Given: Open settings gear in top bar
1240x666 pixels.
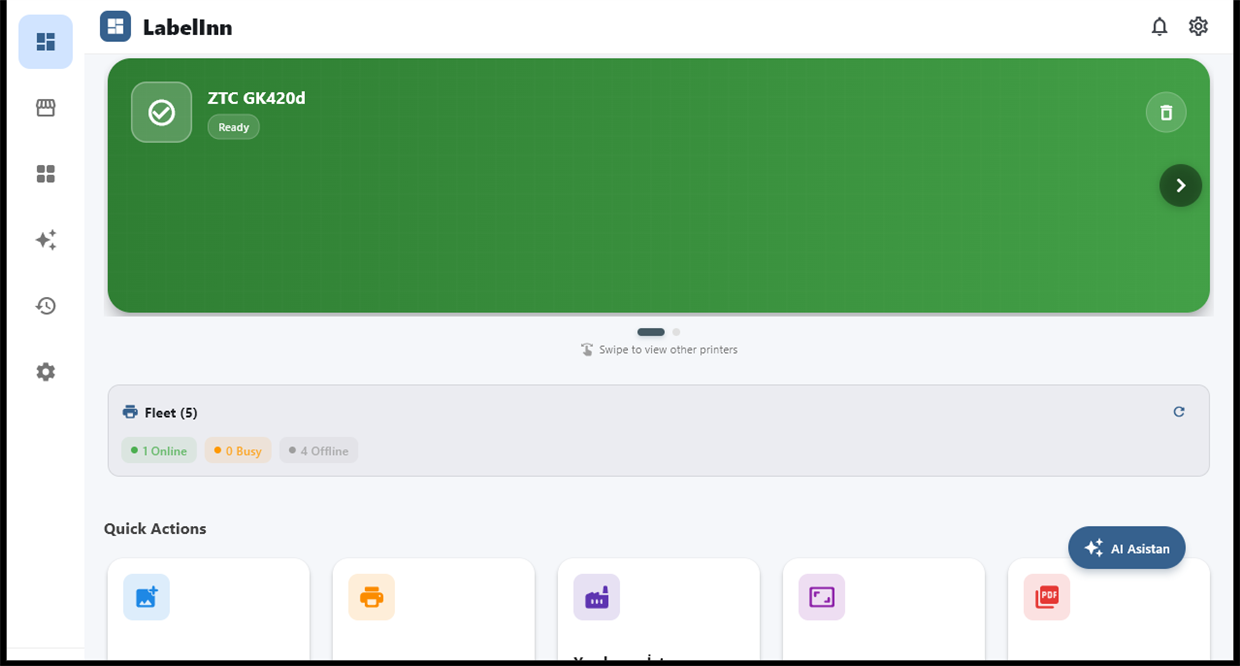Looking at the screenshot, I should pyautogui.click(x=1198, y=27).
